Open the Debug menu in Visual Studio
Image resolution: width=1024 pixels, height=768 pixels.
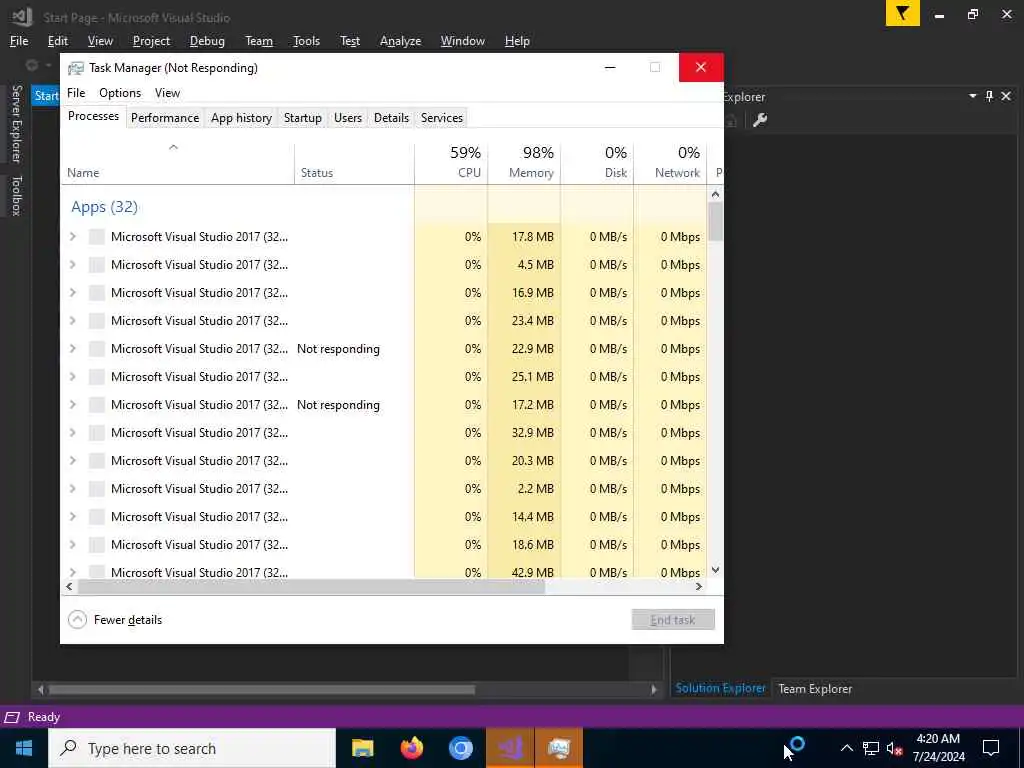click(207, 40)
